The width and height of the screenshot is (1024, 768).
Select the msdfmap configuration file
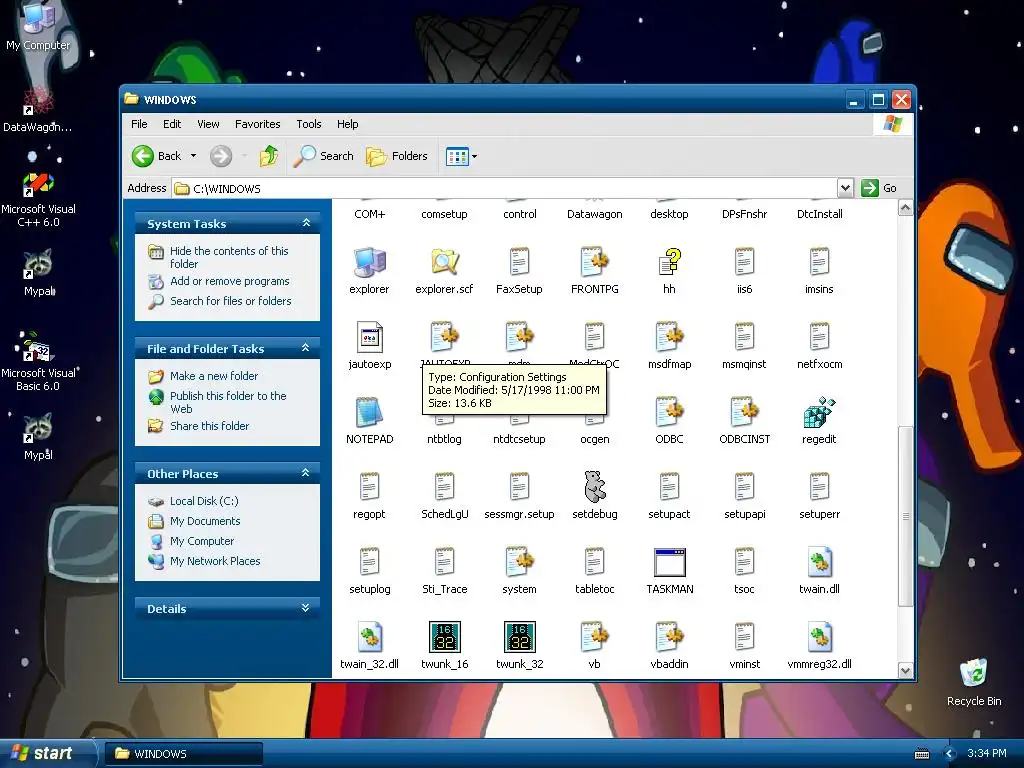pyautogui.click(x=669, y=338)
